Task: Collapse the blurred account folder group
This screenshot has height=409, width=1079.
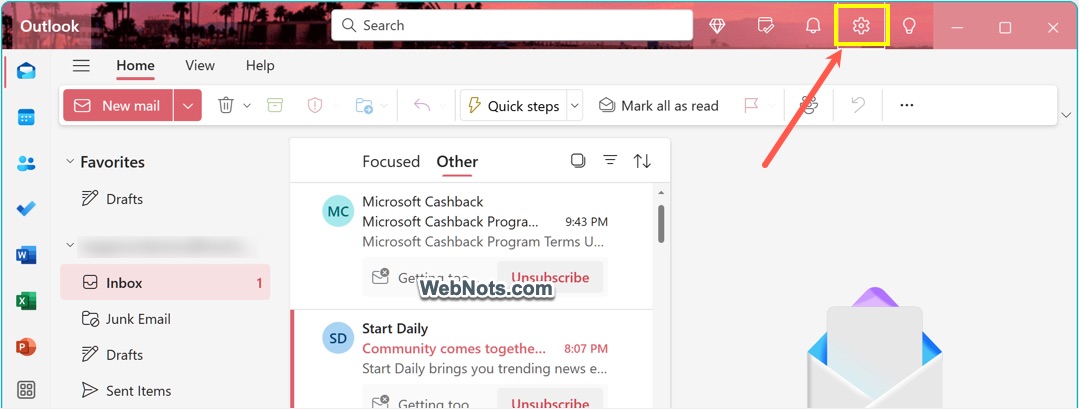Action: 70,244
